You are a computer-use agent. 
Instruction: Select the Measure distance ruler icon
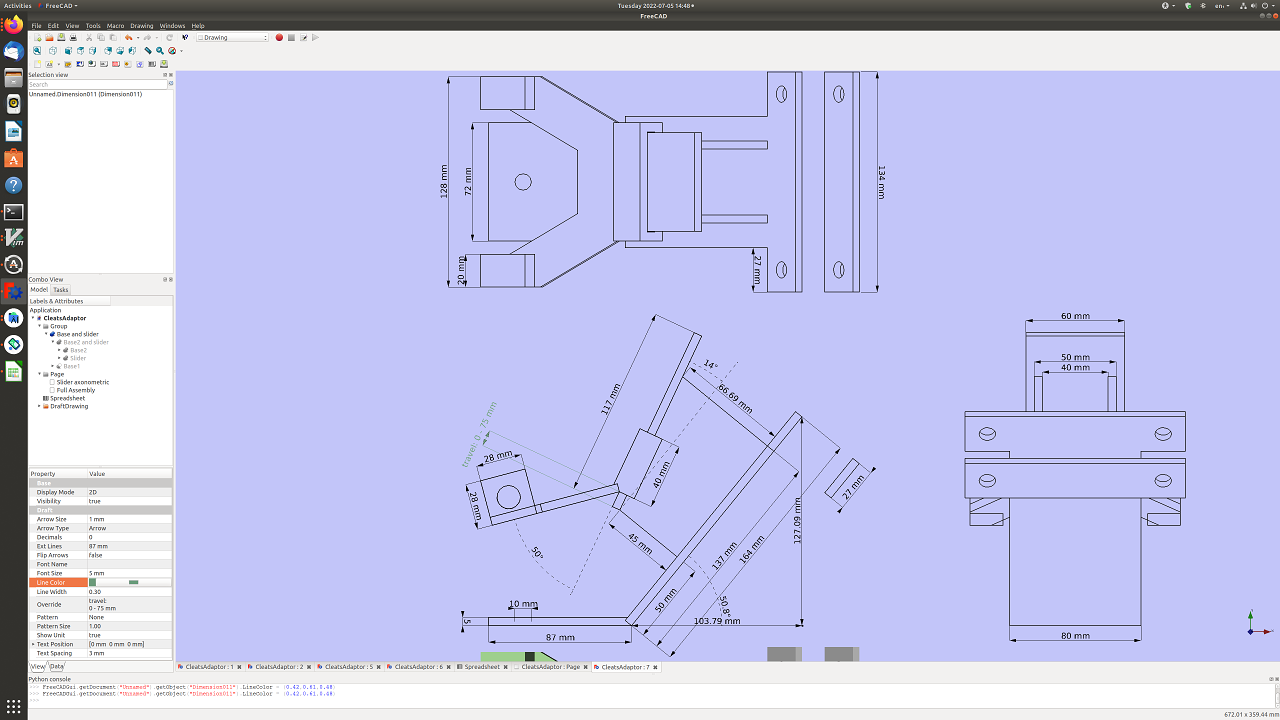coord(148,50)
